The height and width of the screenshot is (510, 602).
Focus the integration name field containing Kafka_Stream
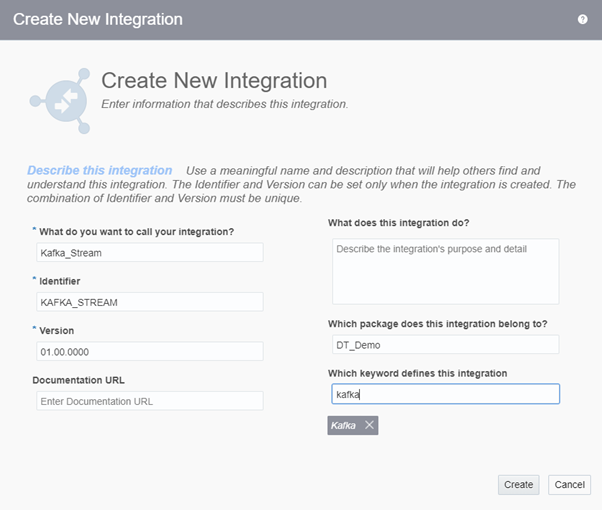pos(148,252)
